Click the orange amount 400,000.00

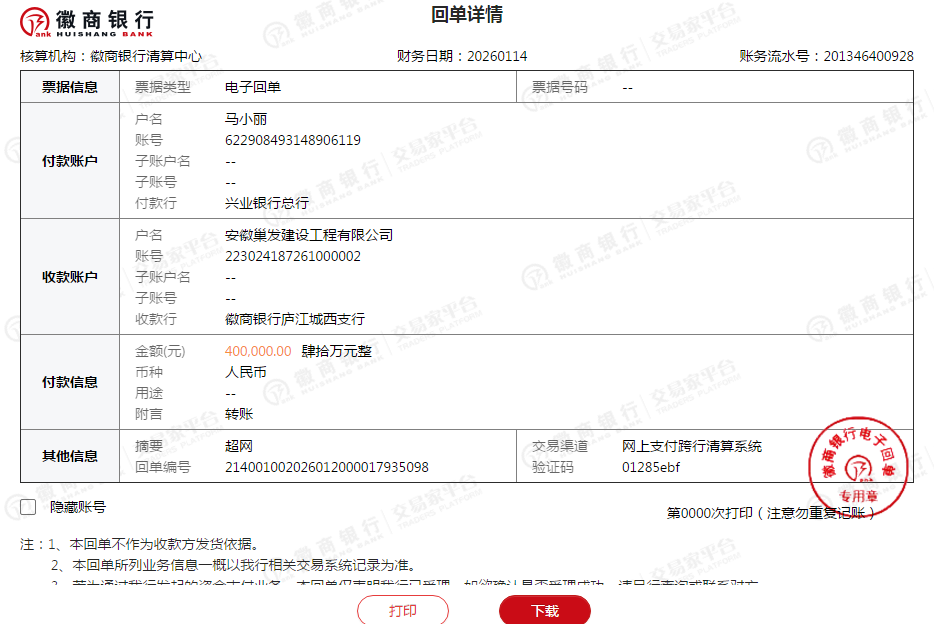coord(258,351)
